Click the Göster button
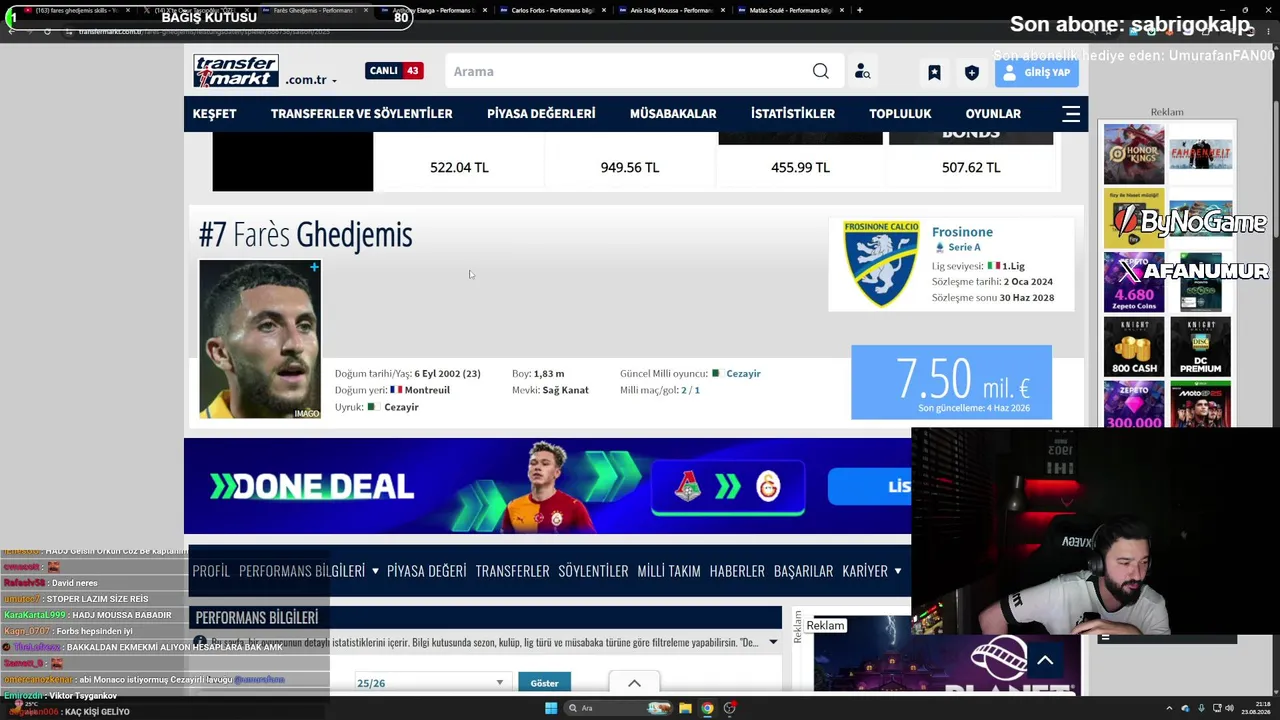1280x720 pixels. pyautogui.click(x=544, y=683)
